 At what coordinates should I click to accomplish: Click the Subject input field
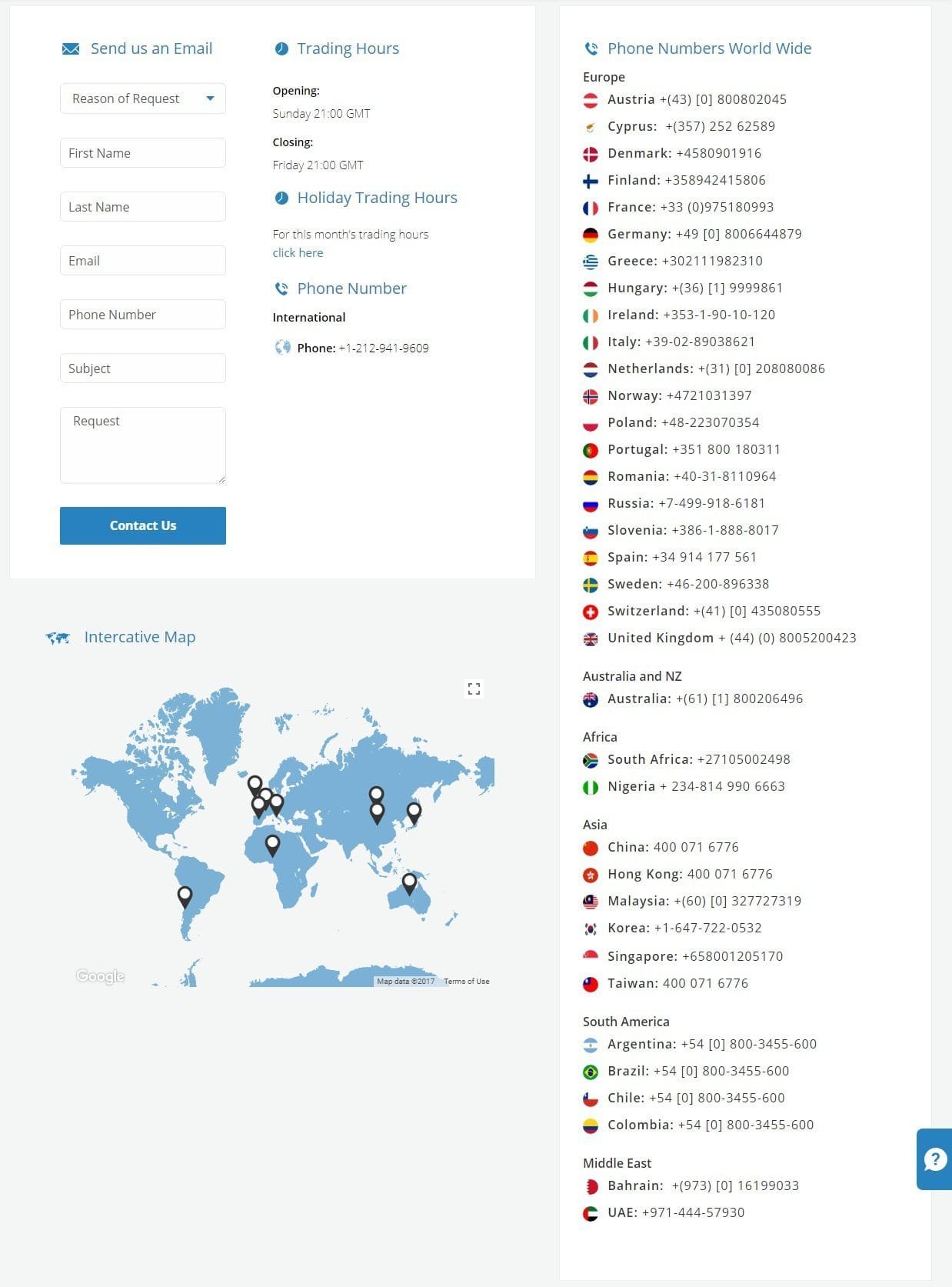pyautogui.click(x=143, y=368)
